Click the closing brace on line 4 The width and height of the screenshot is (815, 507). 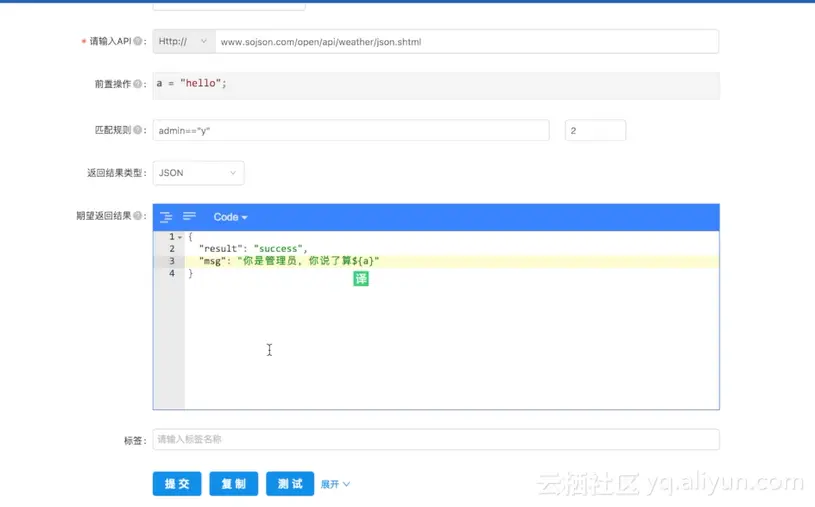click(x=190, y=273)
